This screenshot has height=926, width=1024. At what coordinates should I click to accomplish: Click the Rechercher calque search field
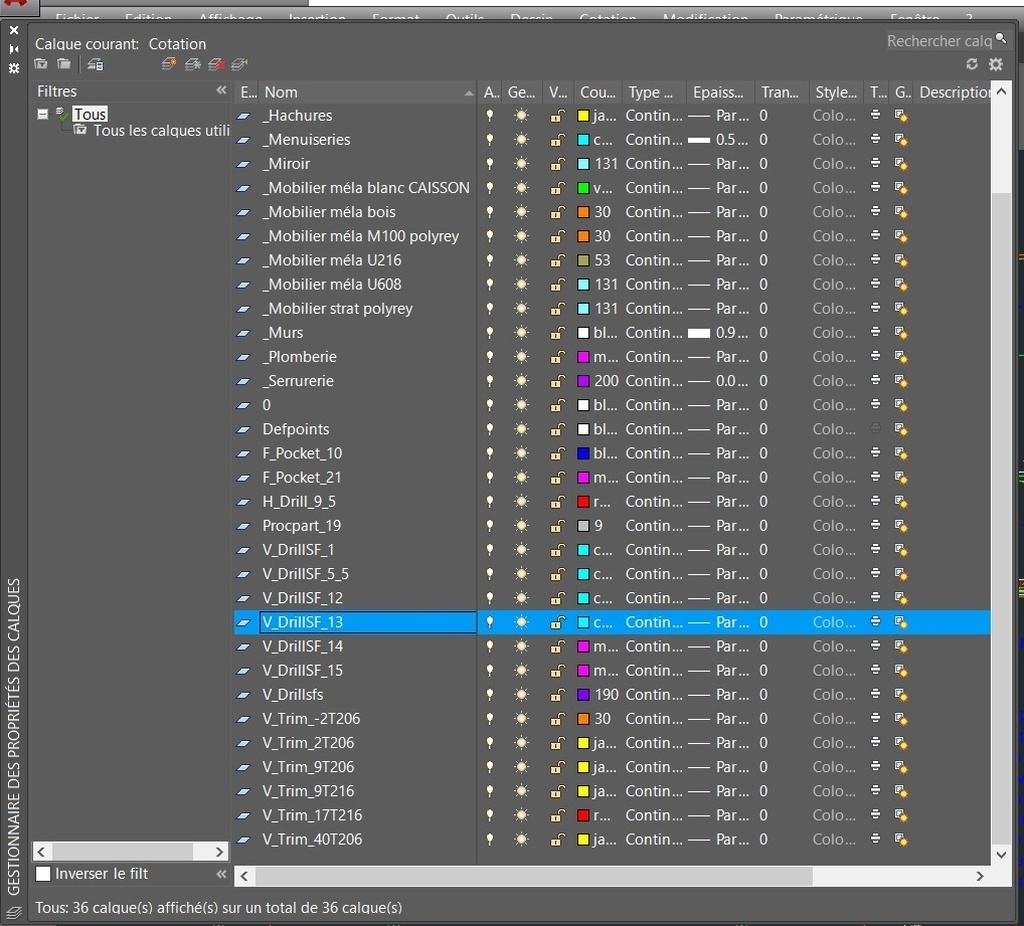(938, 41)
